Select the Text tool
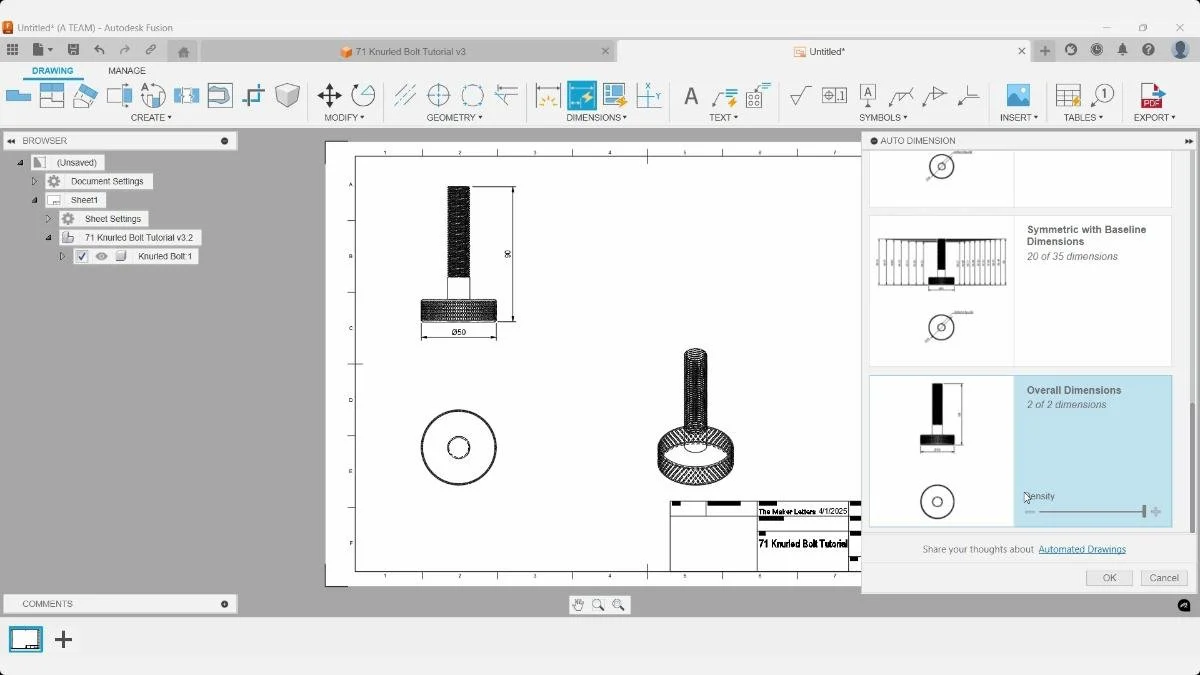This screenshot has height=675, width=1200. (x=690, y=96)
